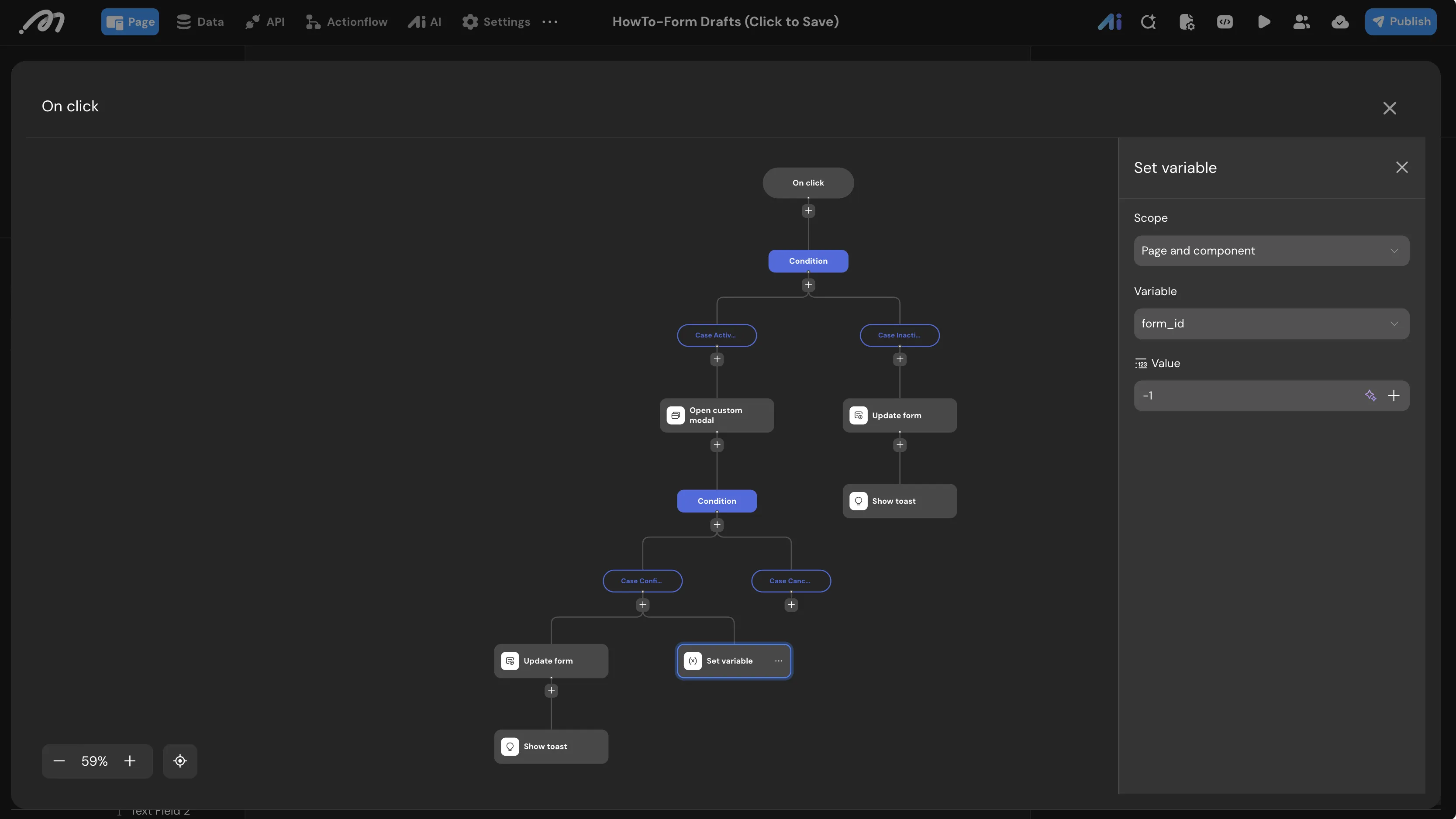Zoom out the flow canvas
1456x819 pixels.
click(x=59, y=761)
